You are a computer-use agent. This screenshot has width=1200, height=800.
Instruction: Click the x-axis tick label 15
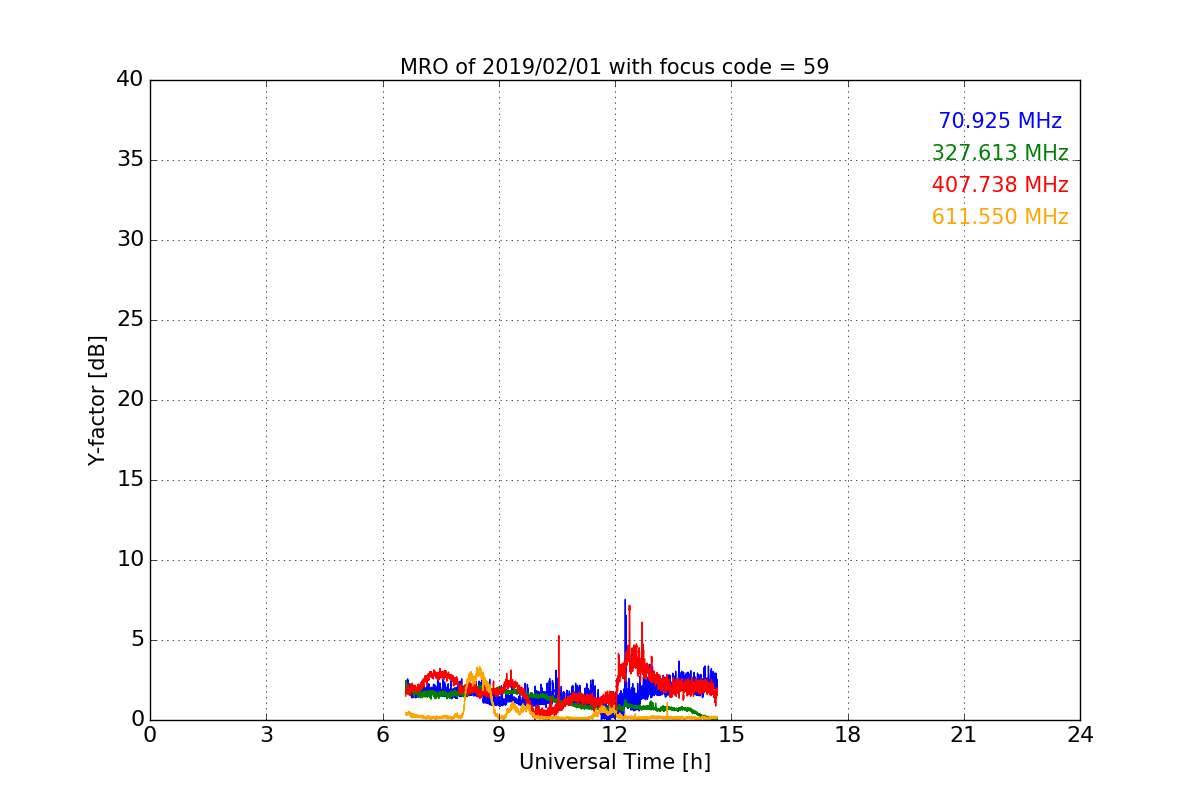point(731,735)
